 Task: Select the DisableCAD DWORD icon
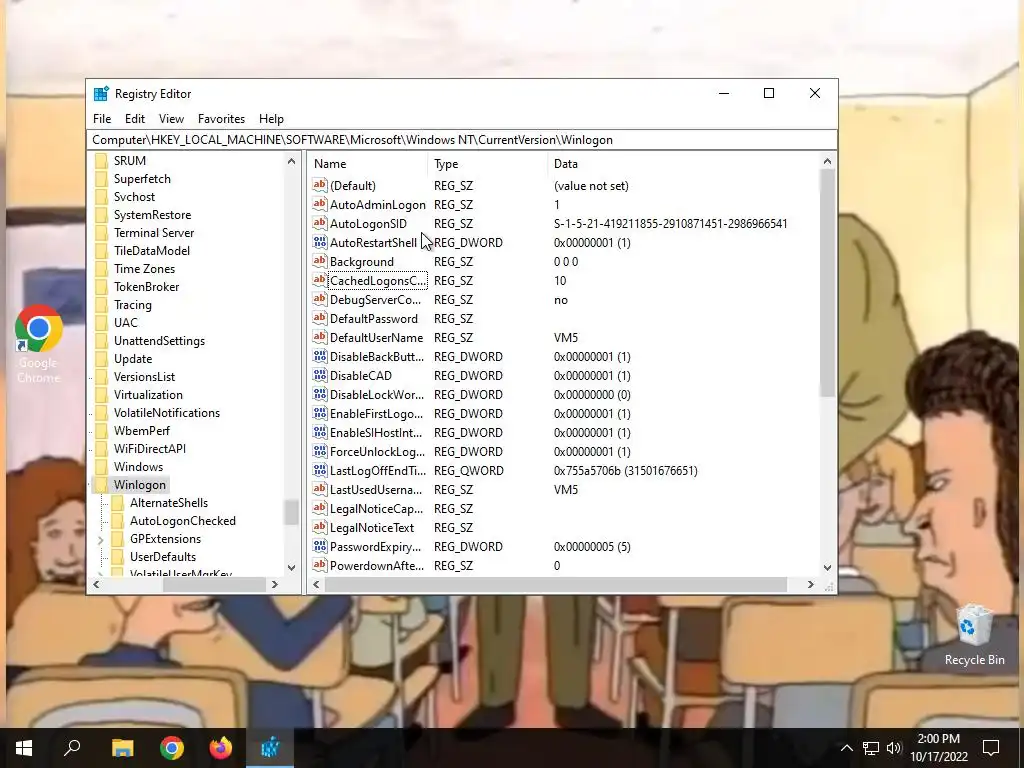(x=319, y=376)
